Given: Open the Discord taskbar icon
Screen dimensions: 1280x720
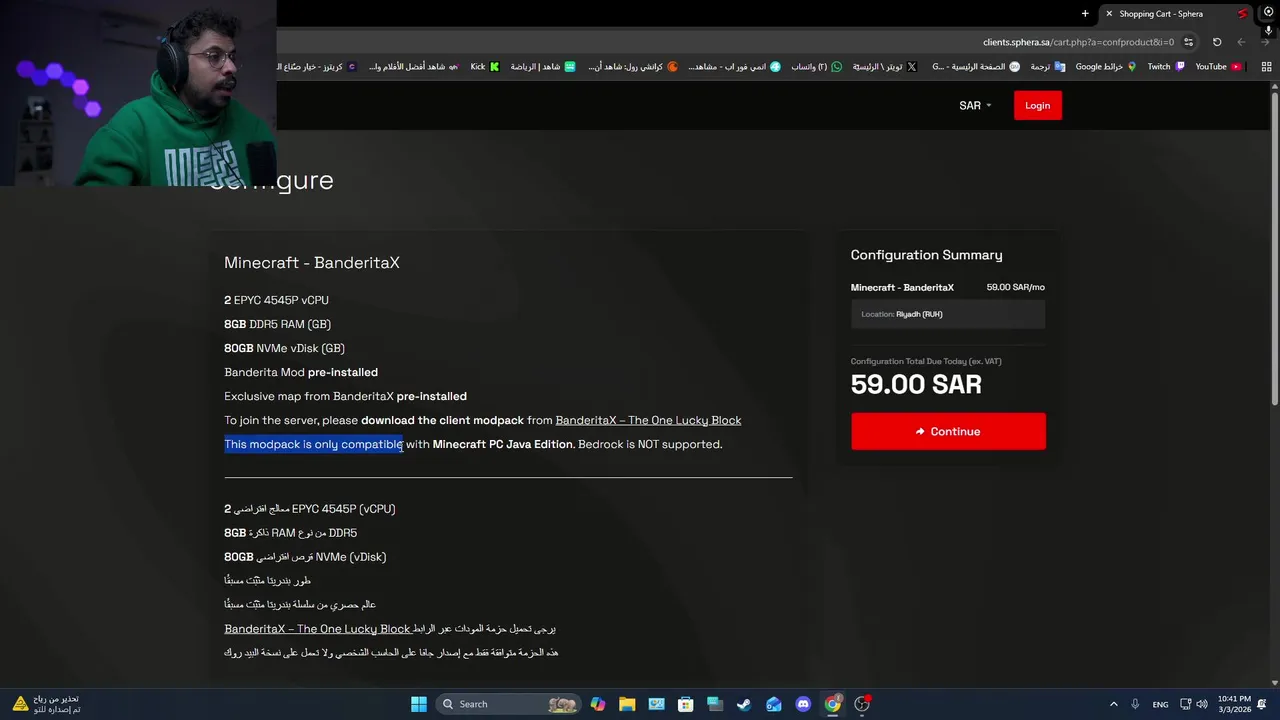Looking at the screenshot, I should [803, 704].
